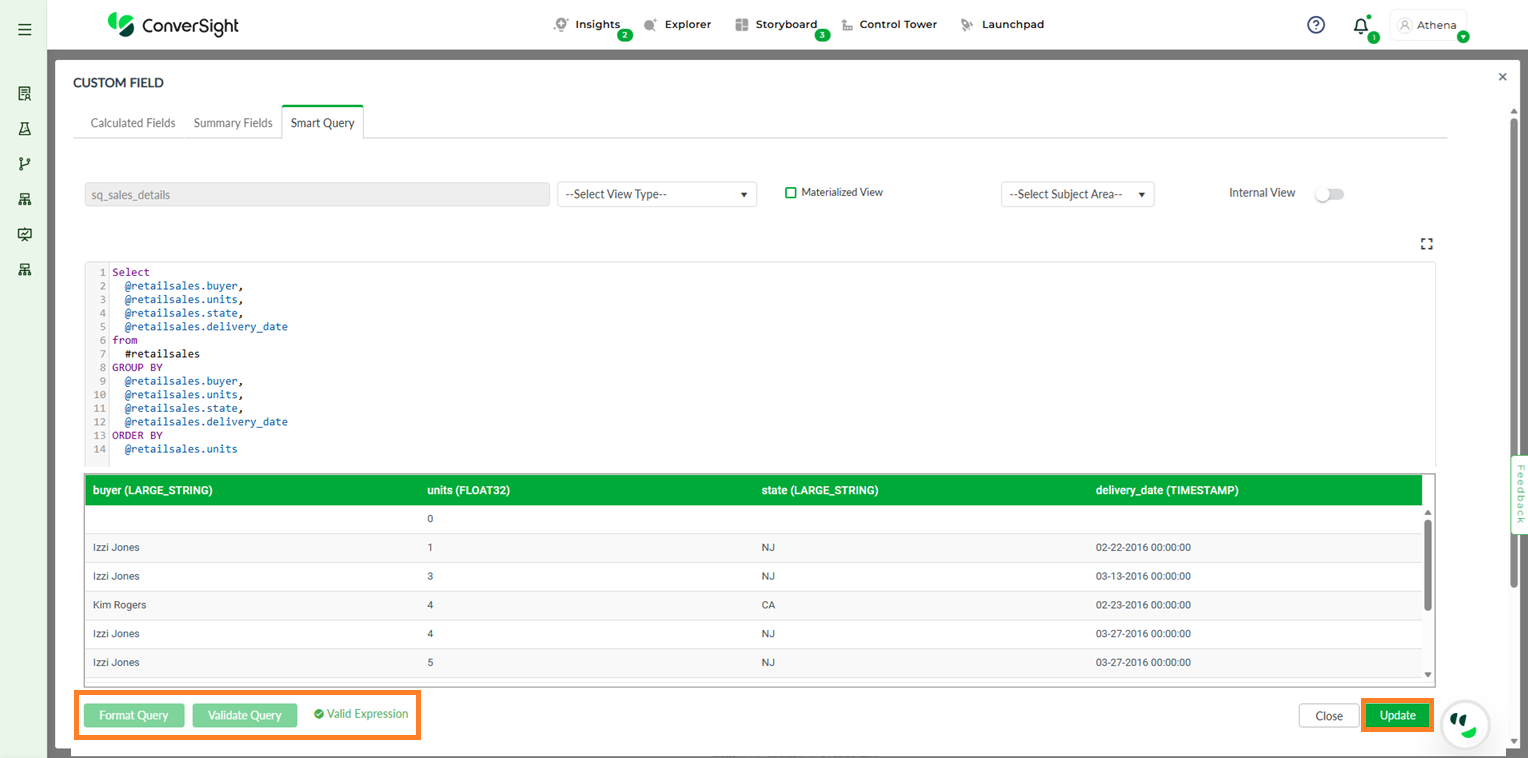Open Explorer in top navigation
Screen dimensions: 1528x758
[x=688, y=24]
